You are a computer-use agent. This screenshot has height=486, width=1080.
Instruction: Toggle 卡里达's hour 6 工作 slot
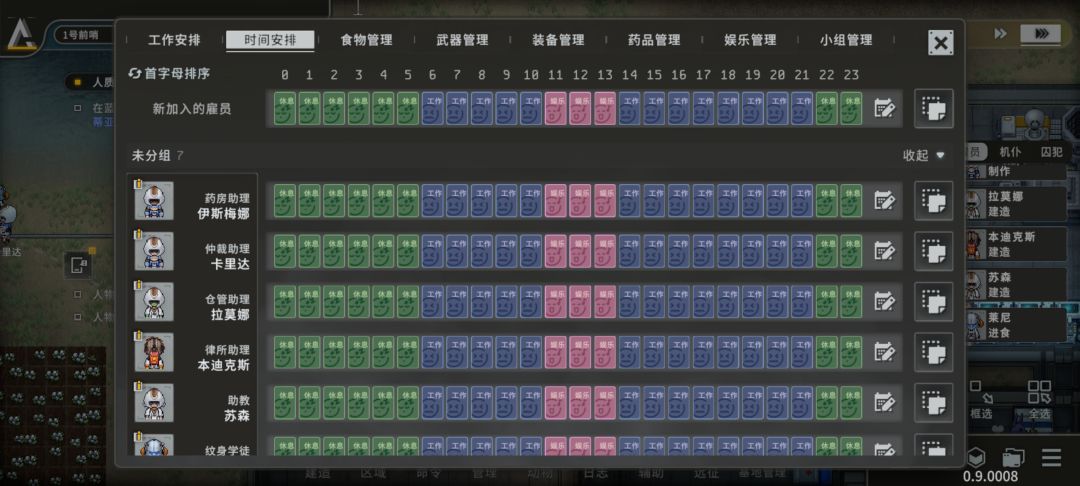(x=433, y=251)
